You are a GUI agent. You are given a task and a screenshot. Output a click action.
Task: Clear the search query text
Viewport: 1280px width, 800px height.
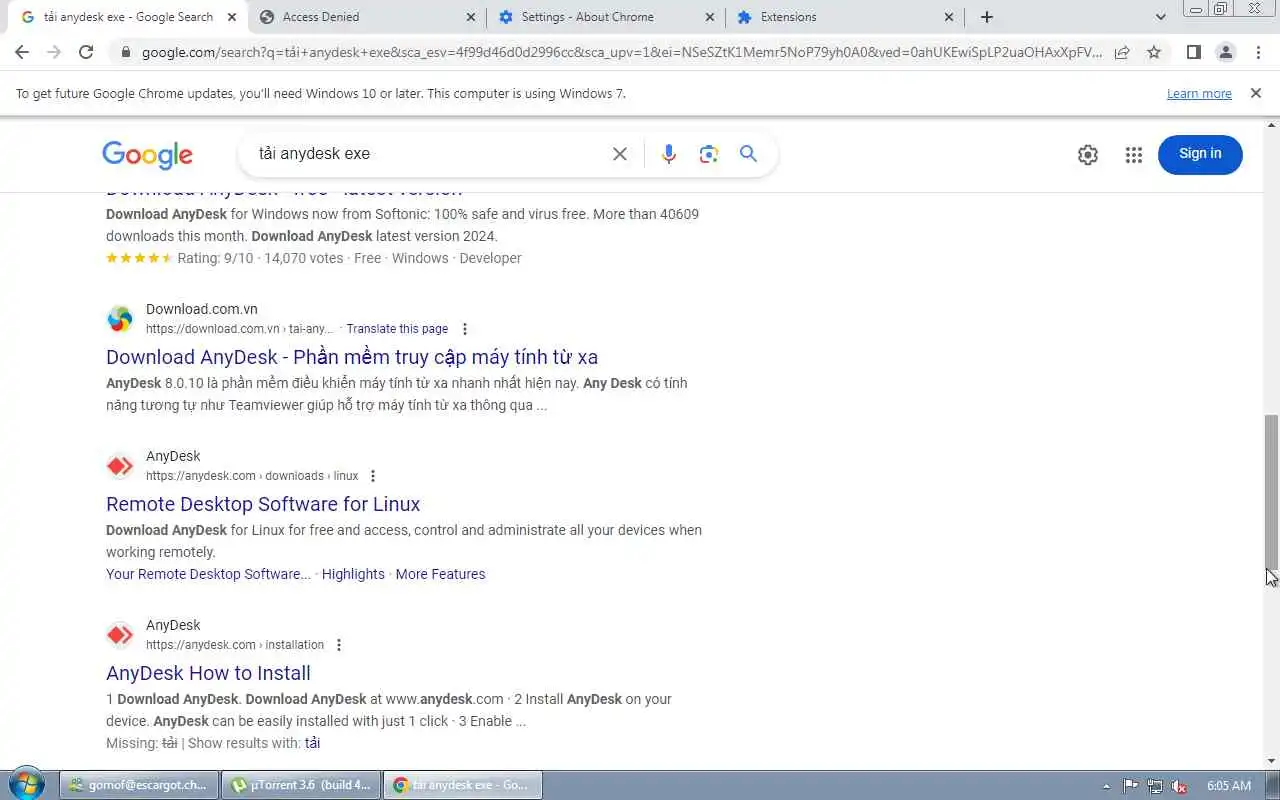[x=620, y=154]
